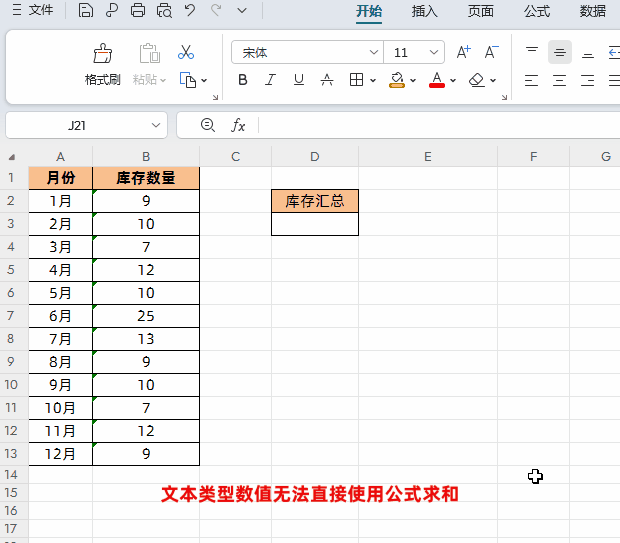
Task: Switch to the 插入 (Insert) tab
Action: tap(425, 11)
